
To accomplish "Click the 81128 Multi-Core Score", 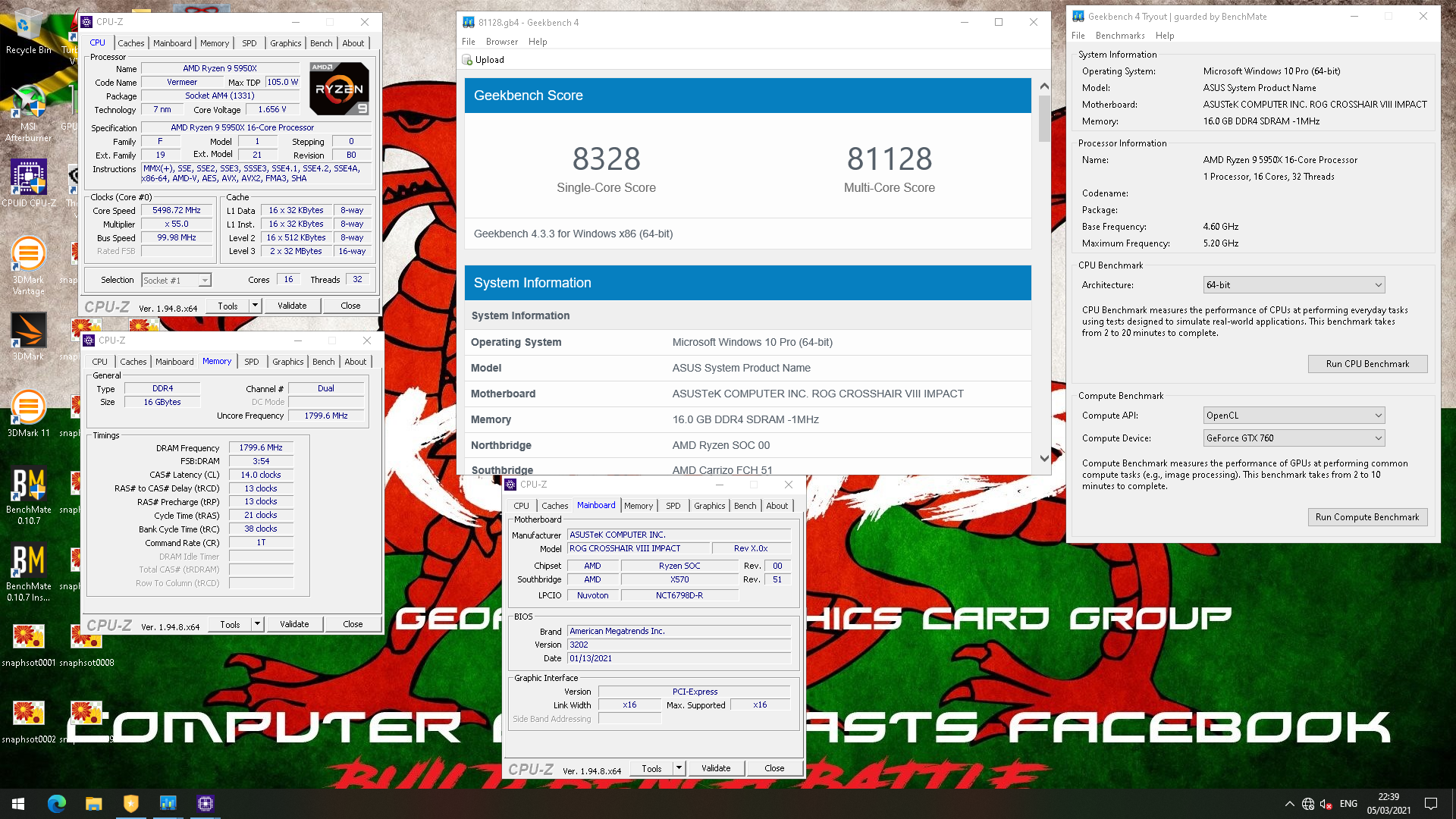I will coord(889,159).
